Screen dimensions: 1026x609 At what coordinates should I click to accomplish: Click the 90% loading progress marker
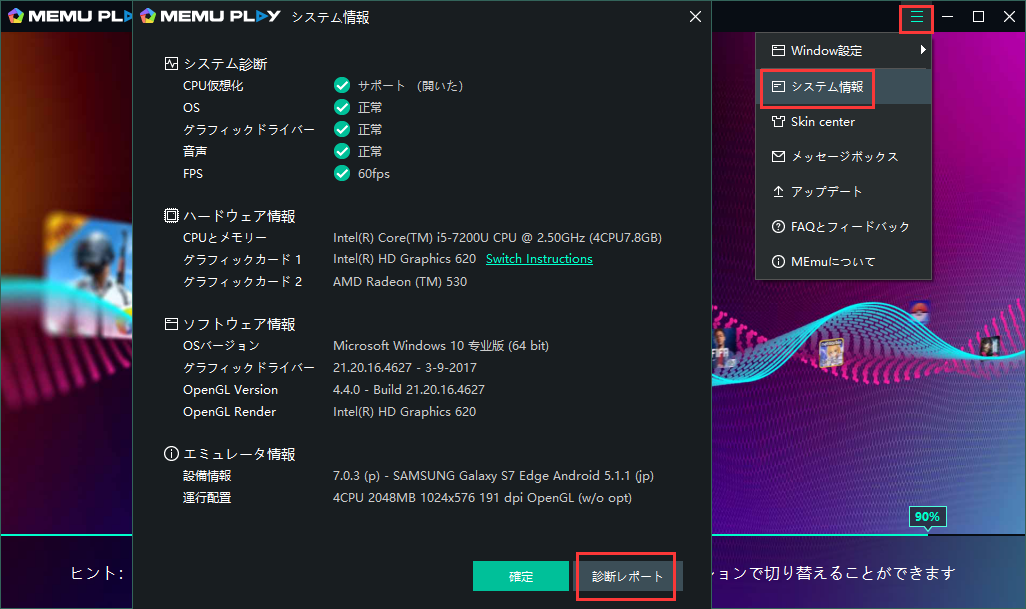(x=926, y=517)
